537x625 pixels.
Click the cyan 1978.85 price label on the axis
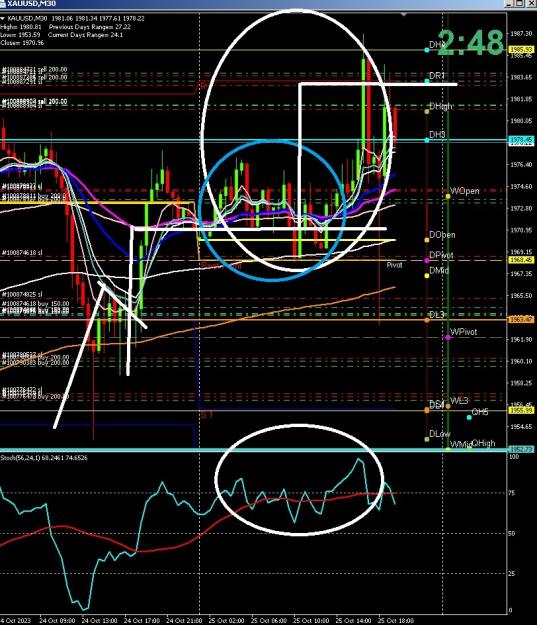coord(521,140)
